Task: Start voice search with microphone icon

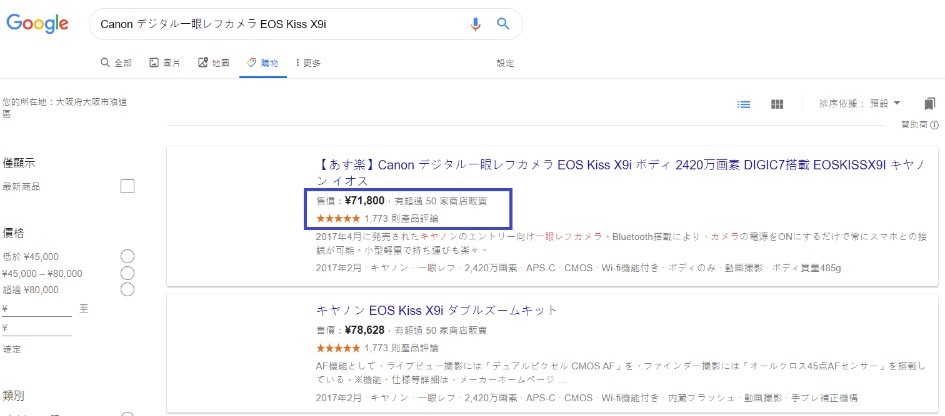Action: tap(476, 24)
